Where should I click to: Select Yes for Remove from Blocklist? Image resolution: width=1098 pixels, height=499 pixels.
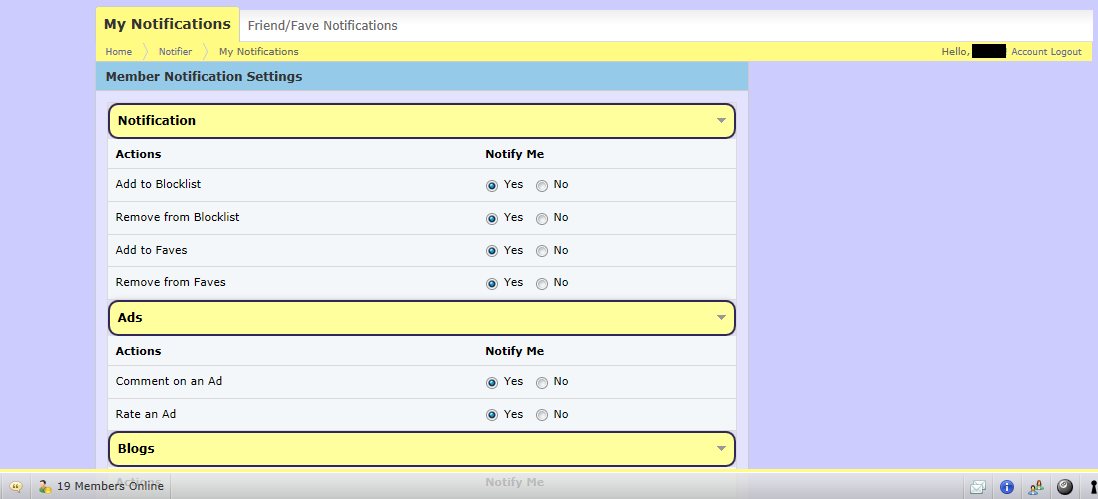(x=492, y=218)
